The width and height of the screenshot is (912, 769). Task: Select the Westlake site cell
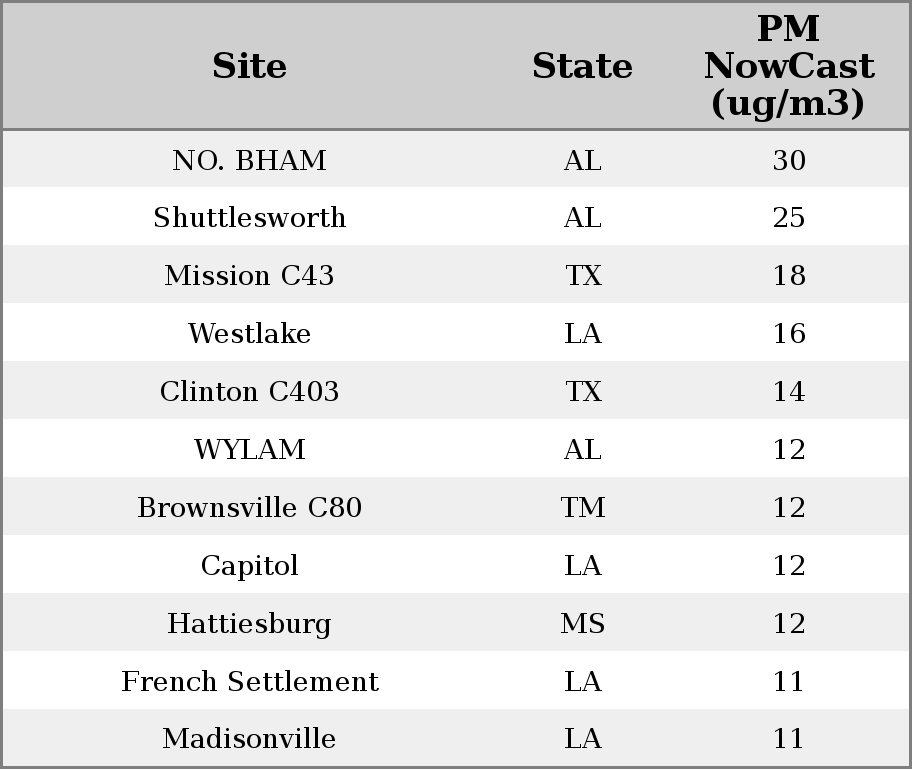coord(249,334)
